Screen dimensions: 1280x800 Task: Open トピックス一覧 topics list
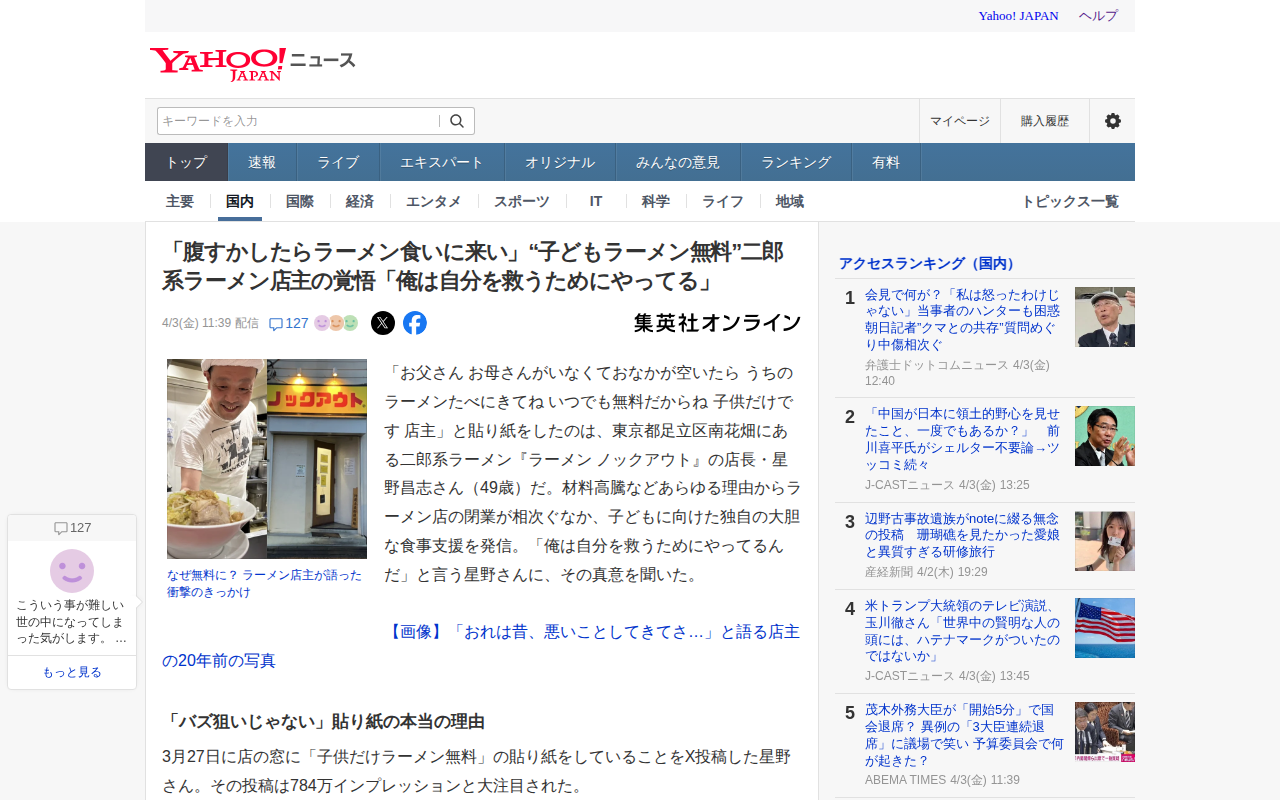click(x=1070, y=201)
